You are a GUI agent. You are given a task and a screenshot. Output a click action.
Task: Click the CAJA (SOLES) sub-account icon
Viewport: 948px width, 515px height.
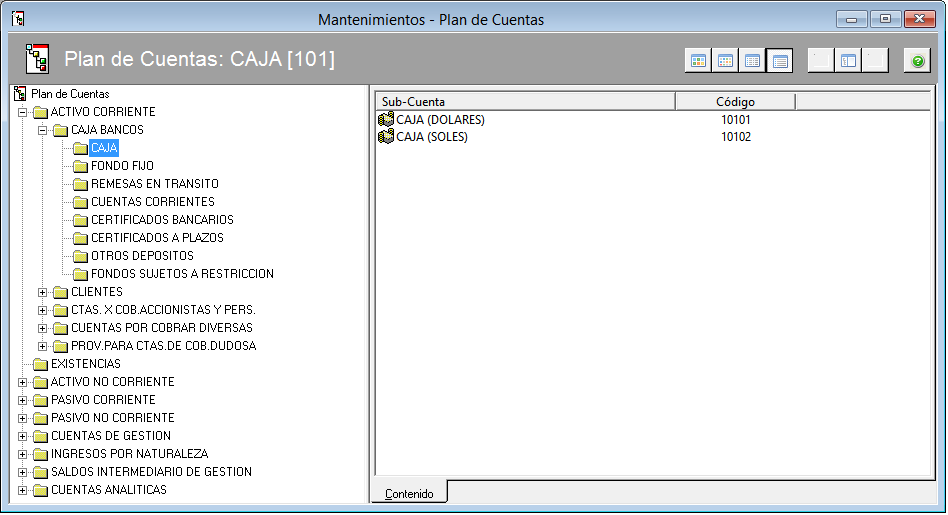tap(386, 137)
